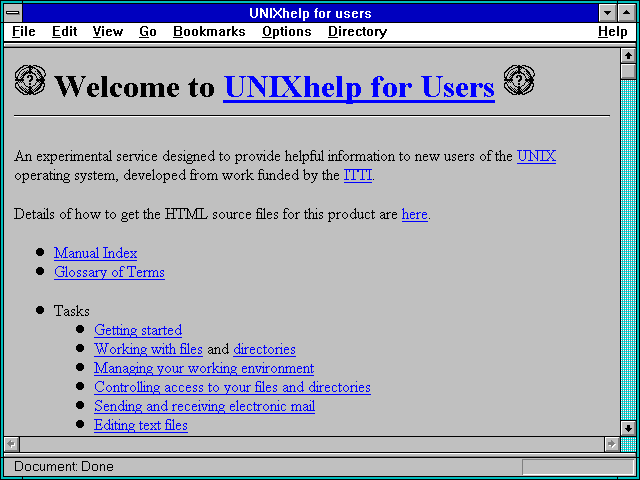Open the File menu
The height and width of the screenshot is (480, 640).
coord(24,32)
